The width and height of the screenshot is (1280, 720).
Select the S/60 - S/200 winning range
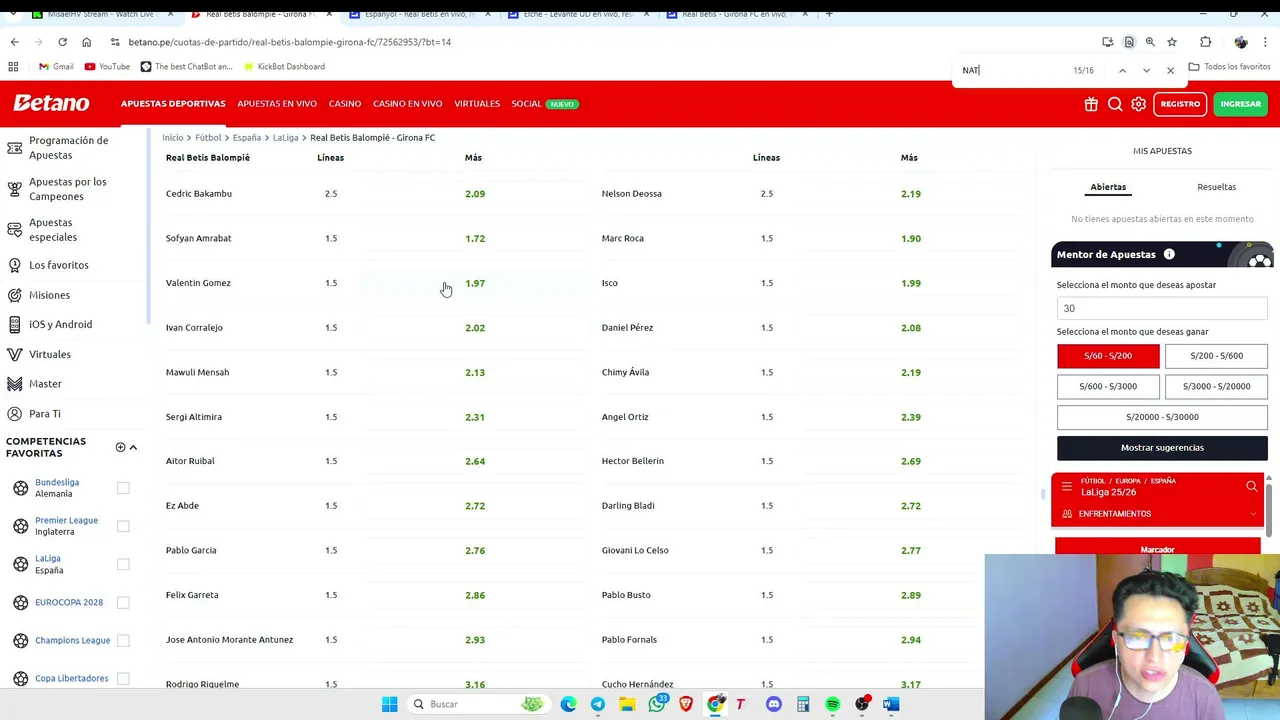coord(1108,356)
